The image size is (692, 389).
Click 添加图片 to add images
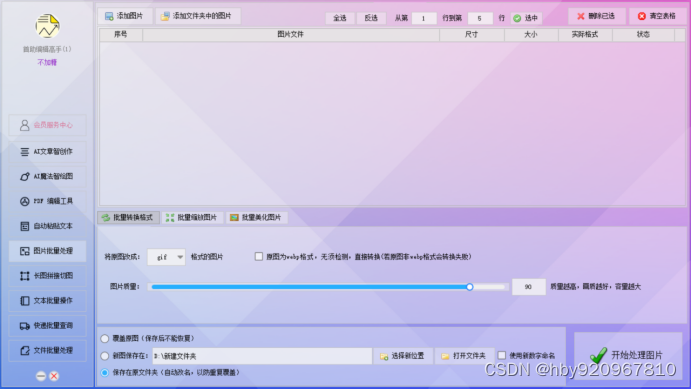click(125, 16)
